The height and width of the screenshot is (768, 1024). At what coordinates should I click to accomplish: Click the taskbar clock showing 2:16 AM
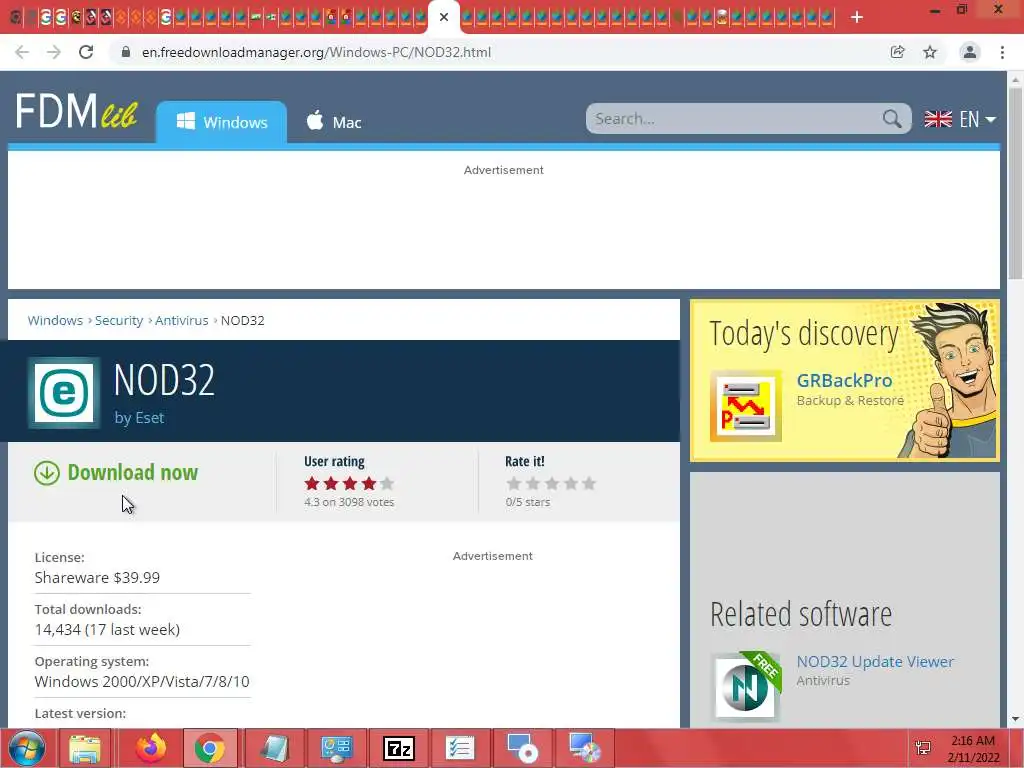click(973, 748)
